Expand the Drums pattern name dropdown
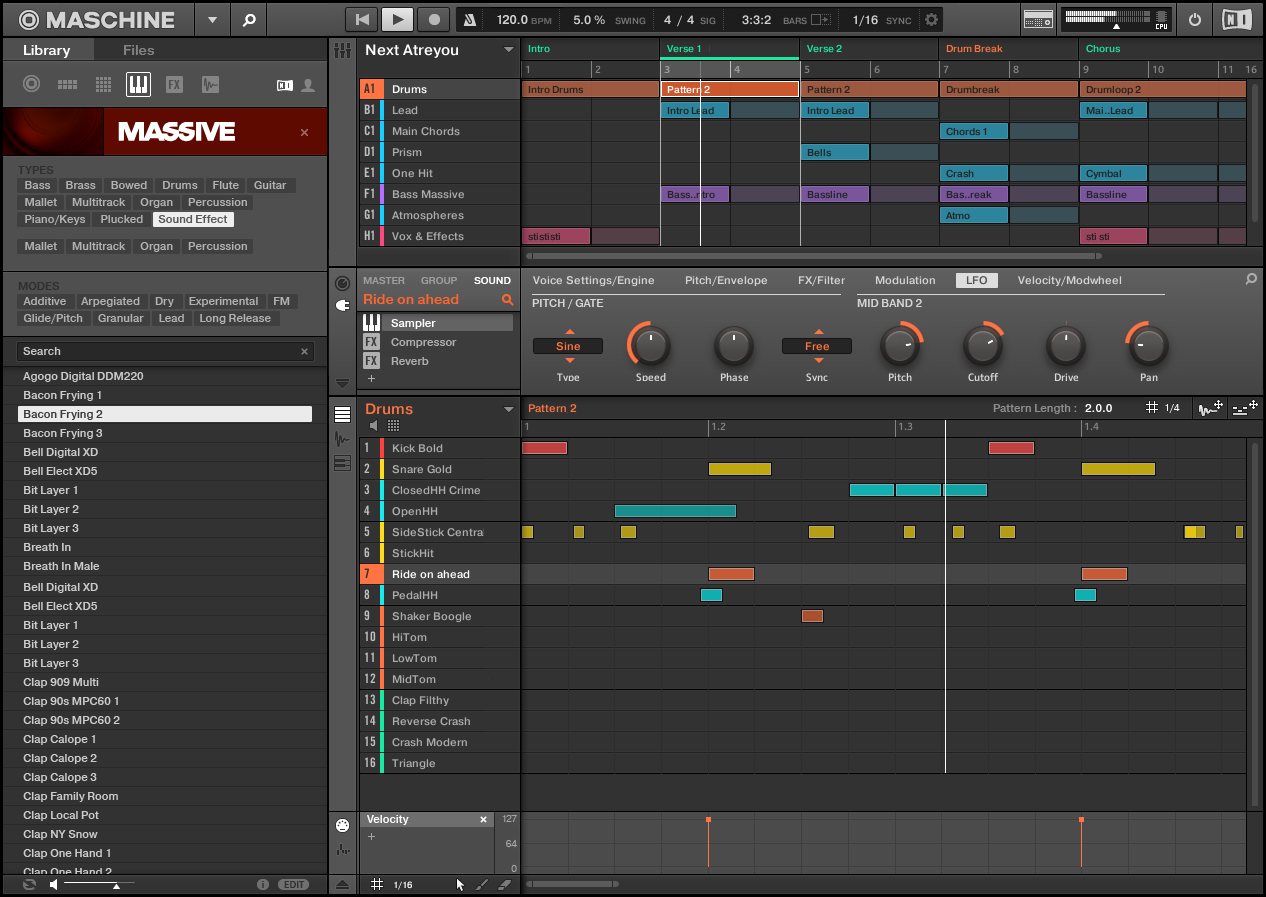The width and height of the screenshot is (1266, 897). [509, 408]
